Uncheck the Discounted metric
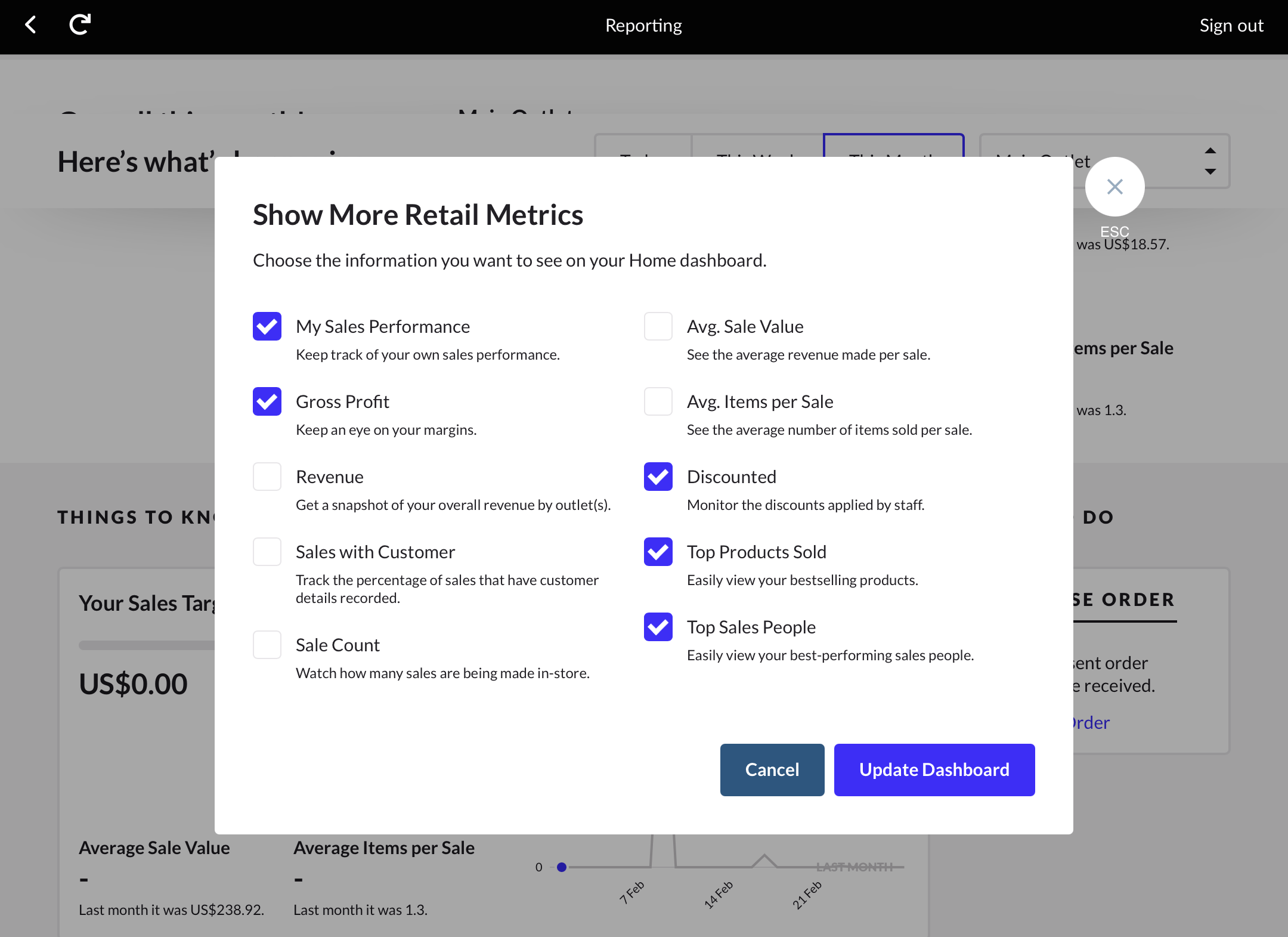 click(658, 477)
